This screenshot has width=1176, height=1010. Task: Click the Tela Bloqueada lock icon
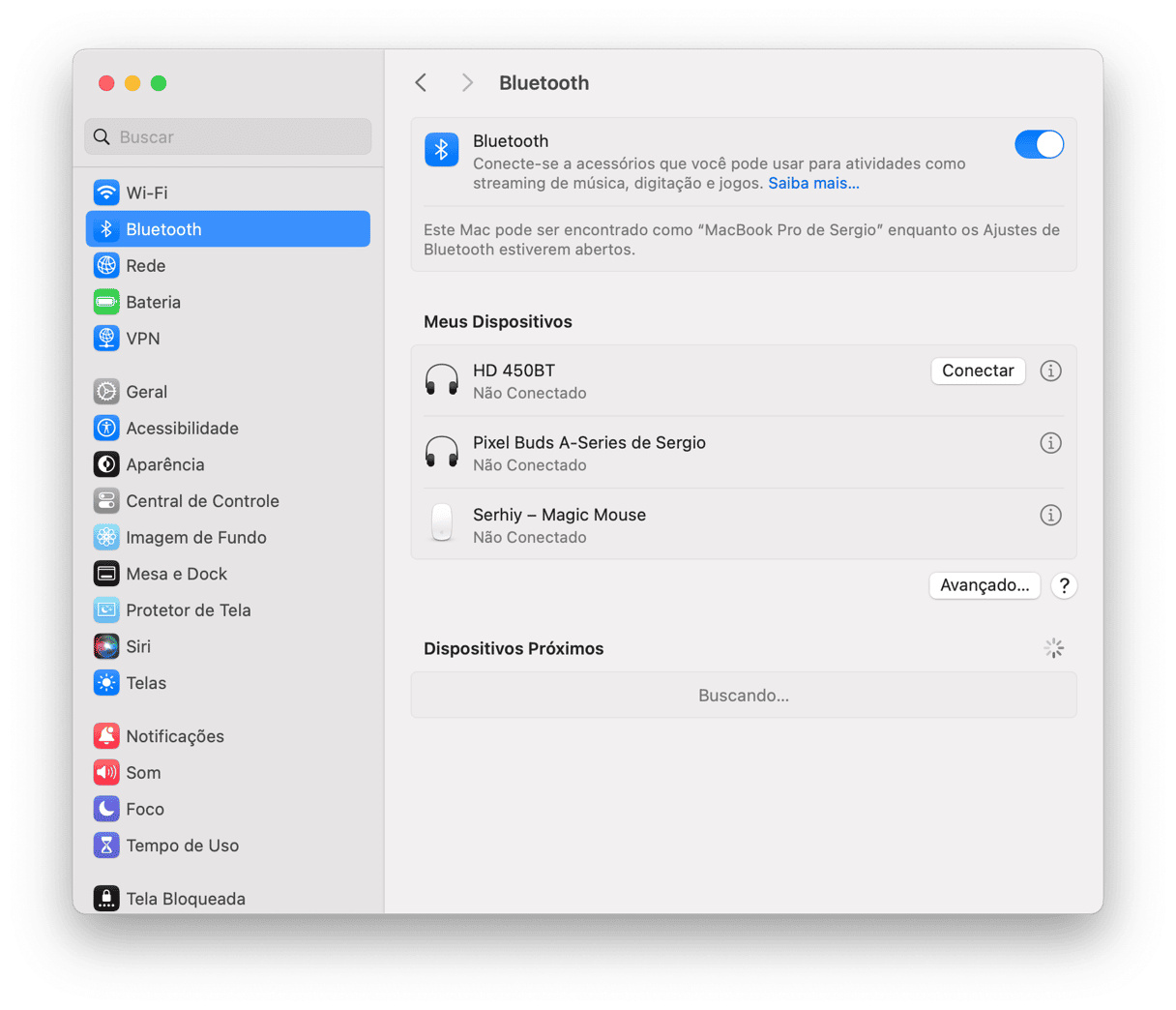pyautogui.click(x=106, y=899)
